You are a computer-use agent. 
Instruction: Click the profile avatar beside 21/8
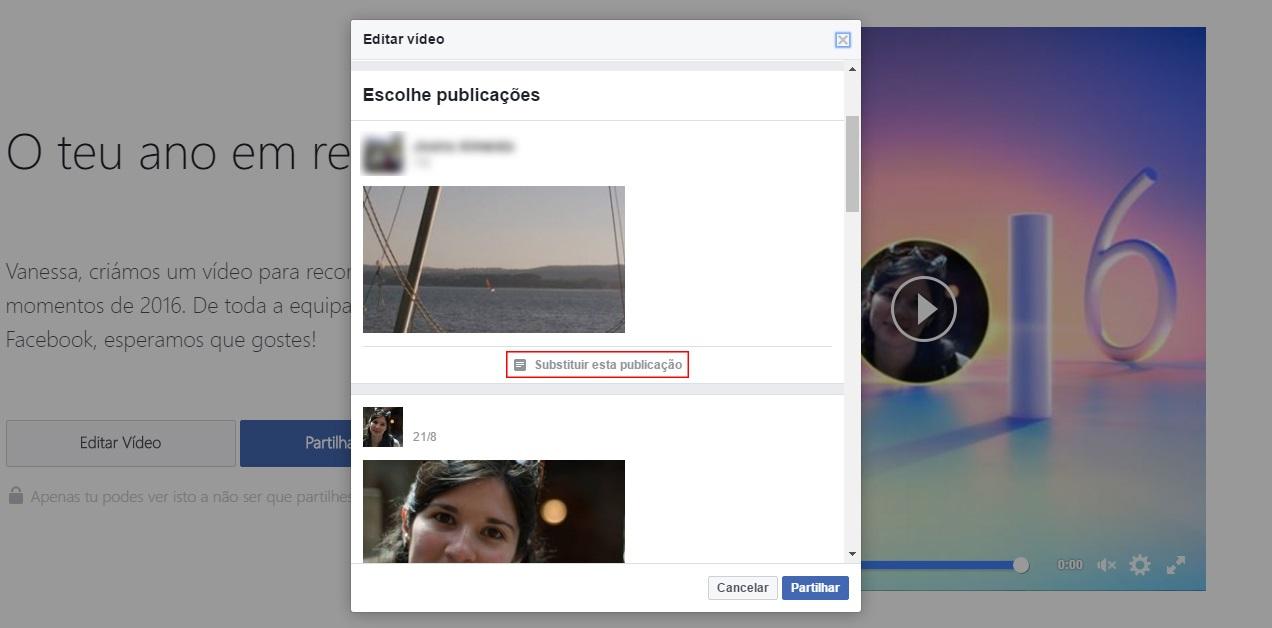[x=382, y=427]
